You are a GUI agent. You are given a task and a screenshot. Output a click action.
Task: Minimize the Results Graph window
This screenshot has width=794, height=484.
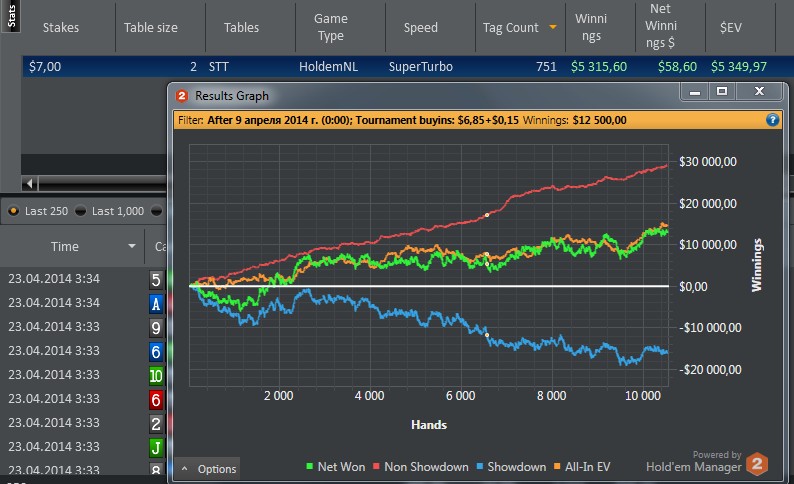[x=695, y=92]
